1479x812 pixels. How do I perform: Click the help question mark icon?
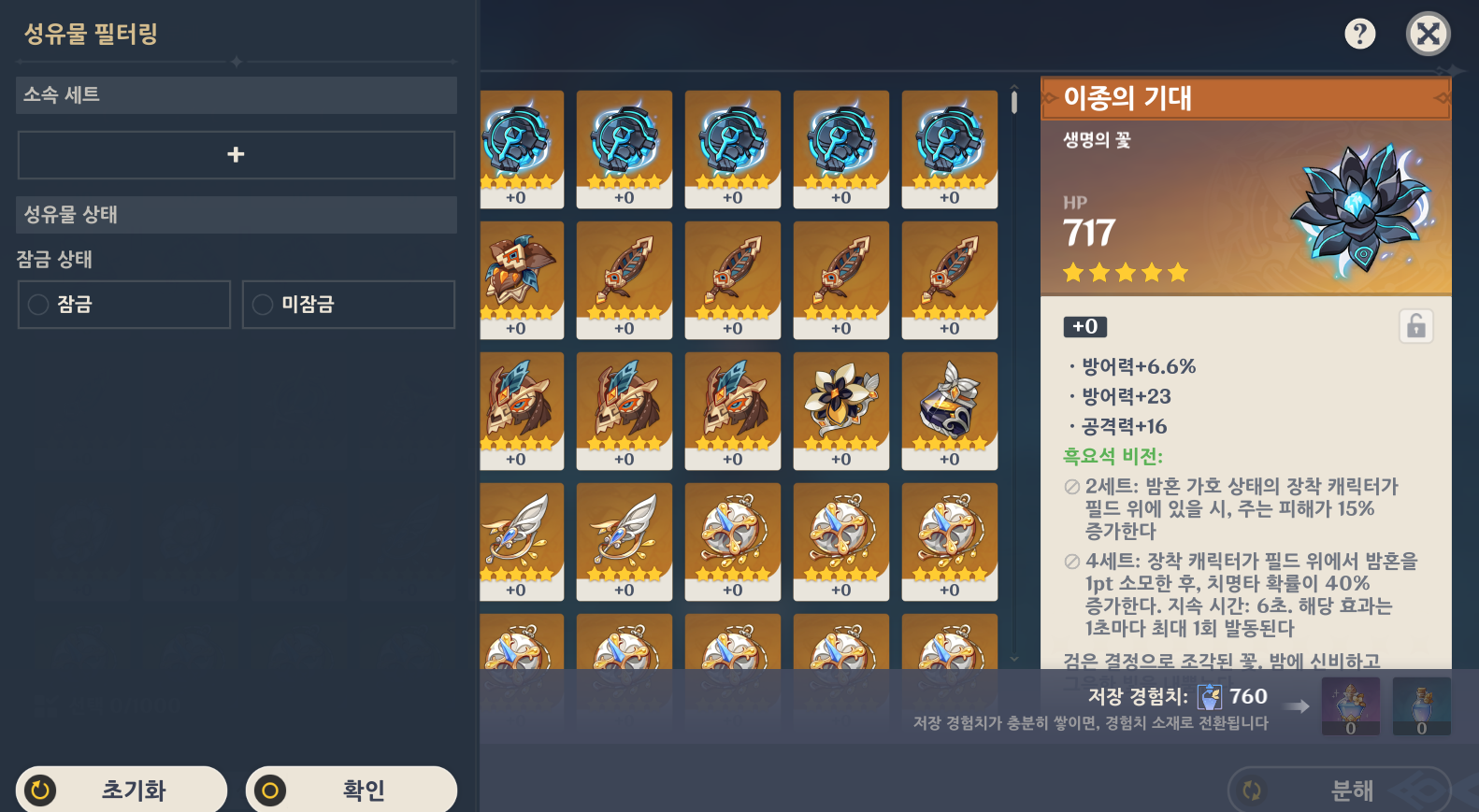coord(1359,35)
